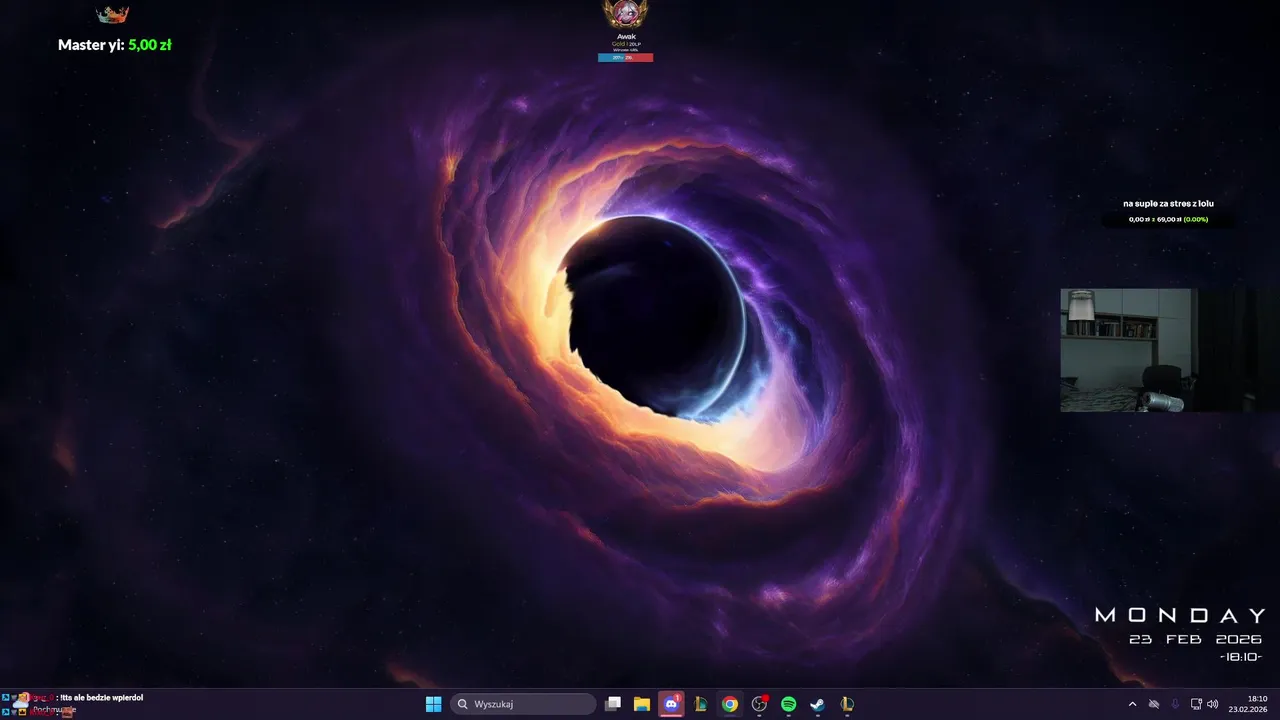This screenshot has width=1280, height=720.
Task: Click the win/loss ratio bar under Awak
Action: (x=626, y=57)
